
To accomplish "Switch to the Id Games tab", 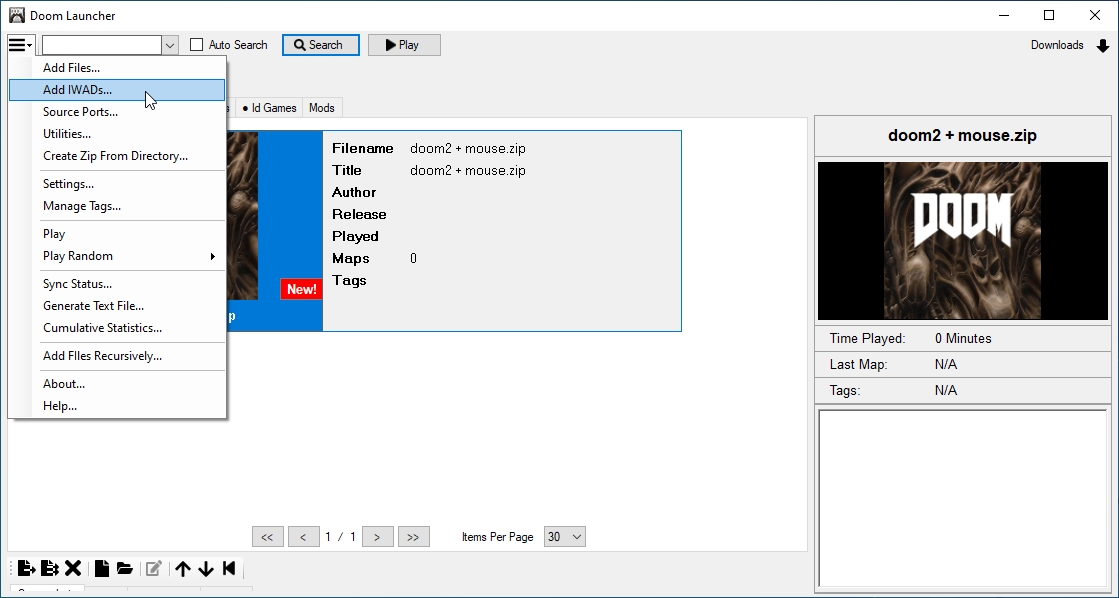I will [x=269, y=108].
